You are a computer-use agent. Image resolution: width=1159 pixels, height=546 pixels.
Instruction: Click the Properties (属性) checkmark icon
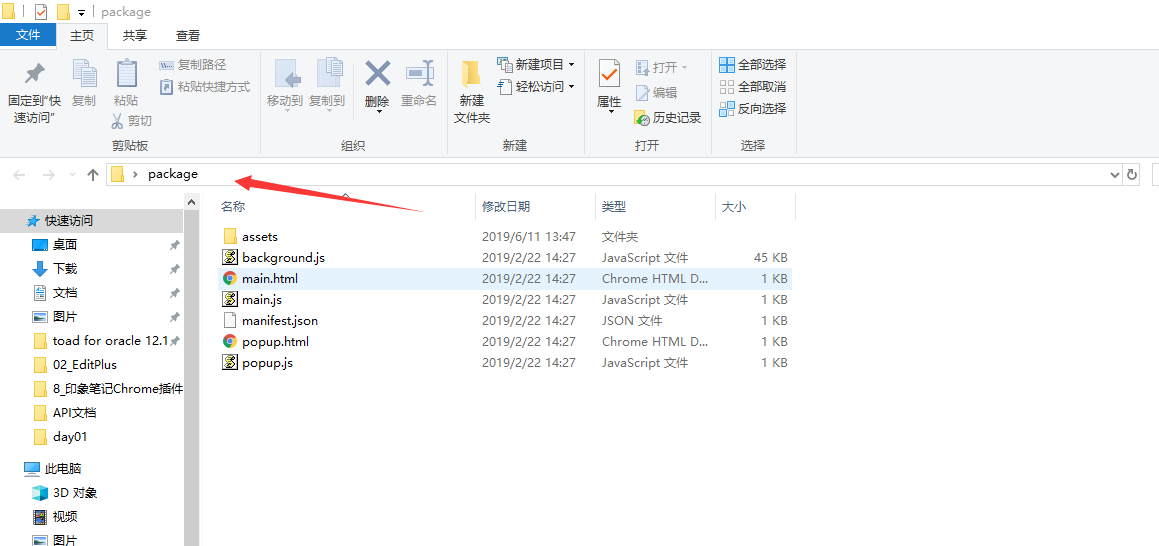(609, 74)
